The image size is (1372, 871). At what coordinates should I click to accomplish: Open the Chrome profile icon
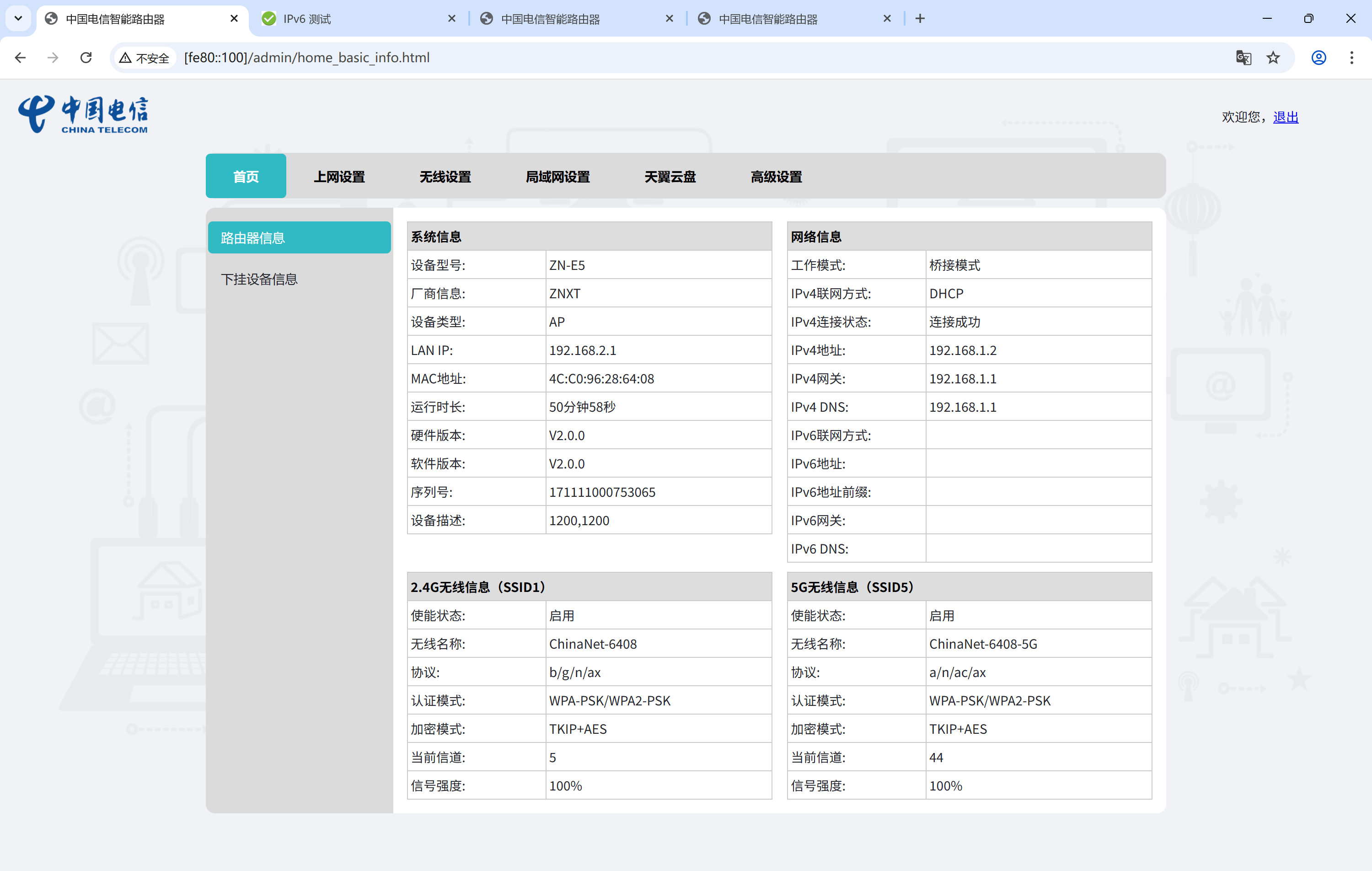click(x=1318, y=58)
